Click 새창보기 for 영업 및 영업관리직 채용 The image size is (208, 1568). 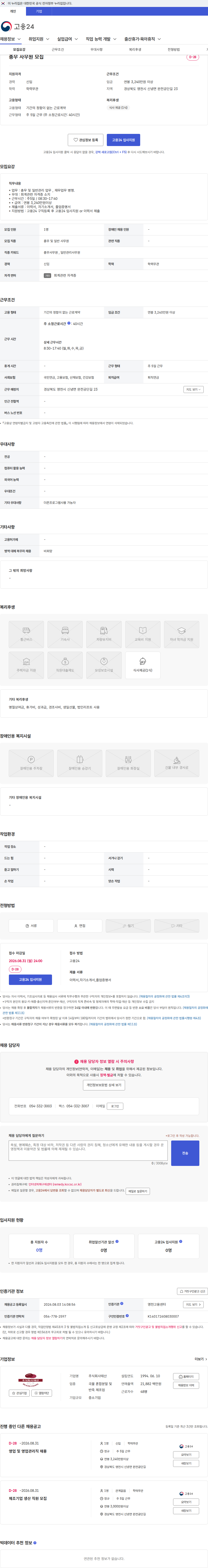[x=186, y=1463]
